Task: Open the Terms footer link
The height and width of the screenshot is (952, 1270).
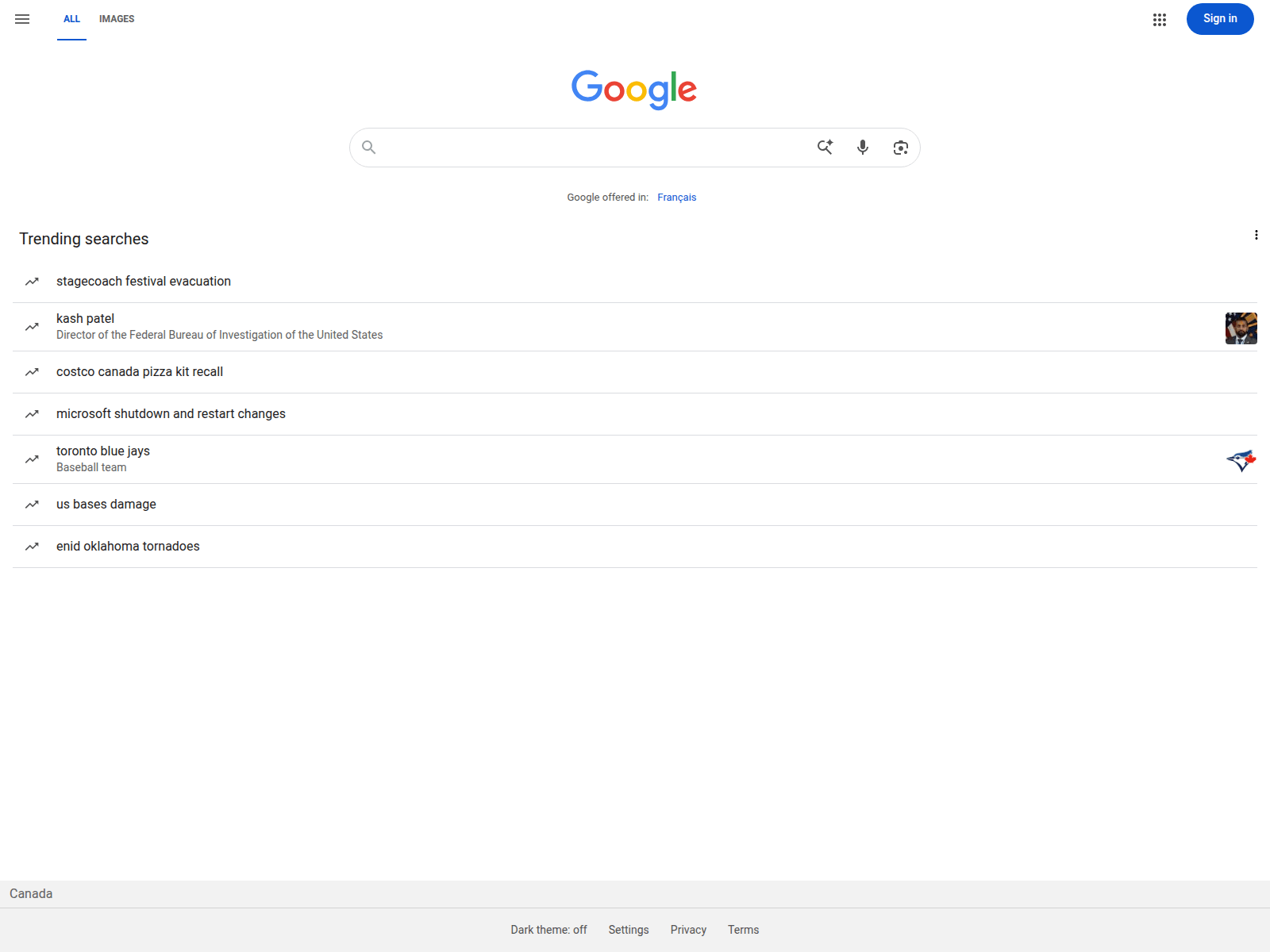Action: (743, 930)
